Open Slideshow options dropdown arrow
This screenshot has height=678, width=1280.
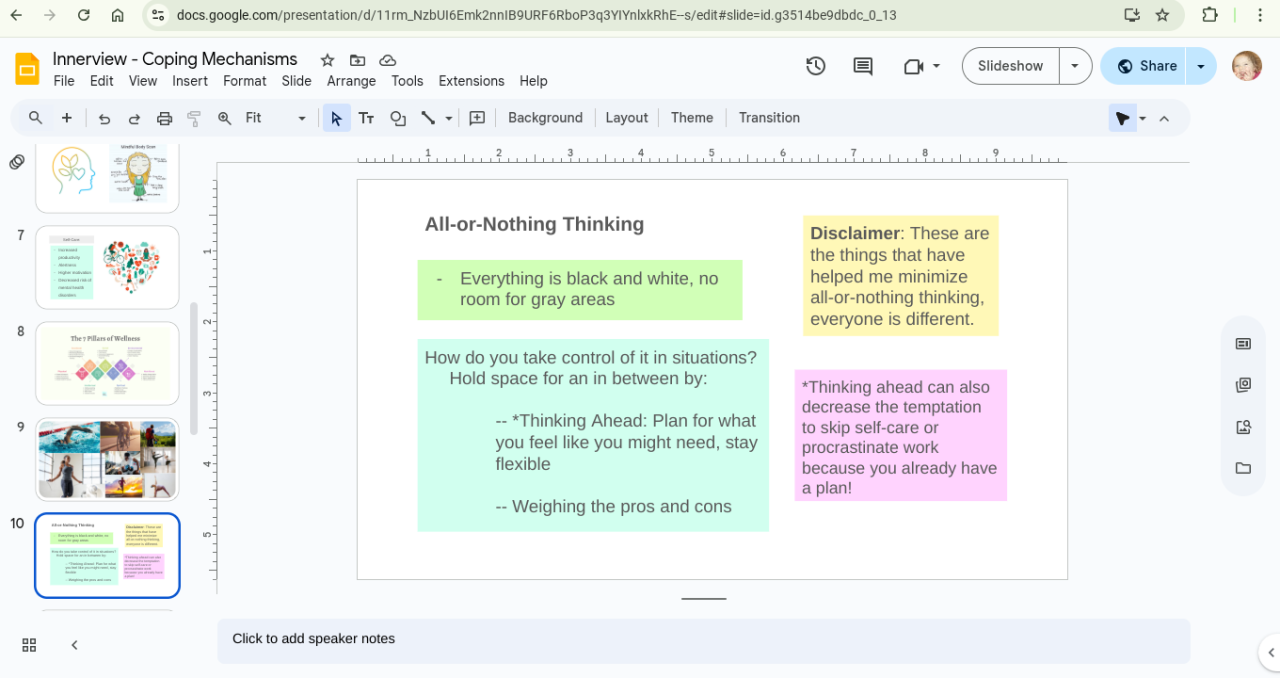tap(1075, 66)
